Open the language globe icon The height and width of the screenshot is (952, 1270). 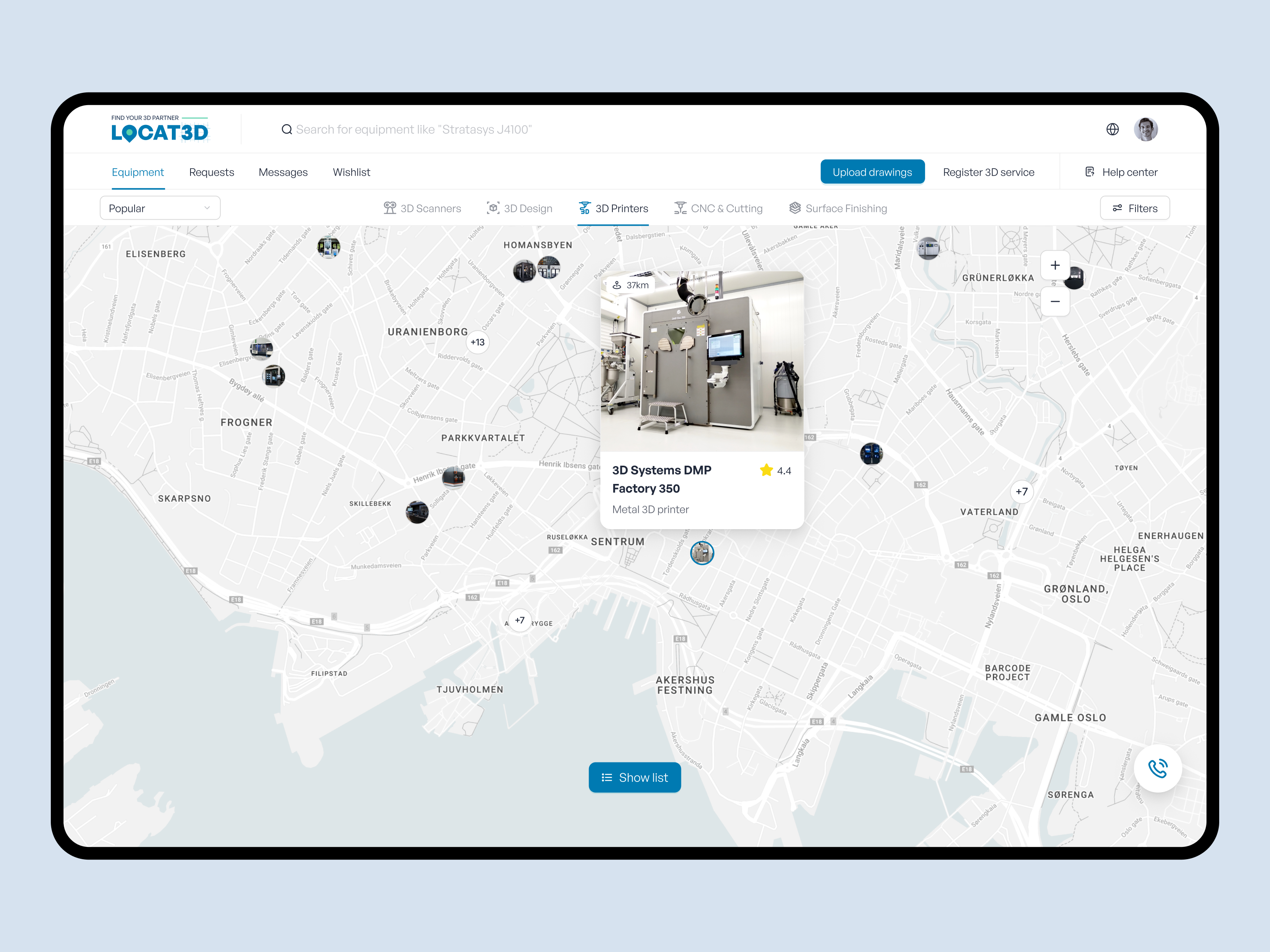[1112, 129]
